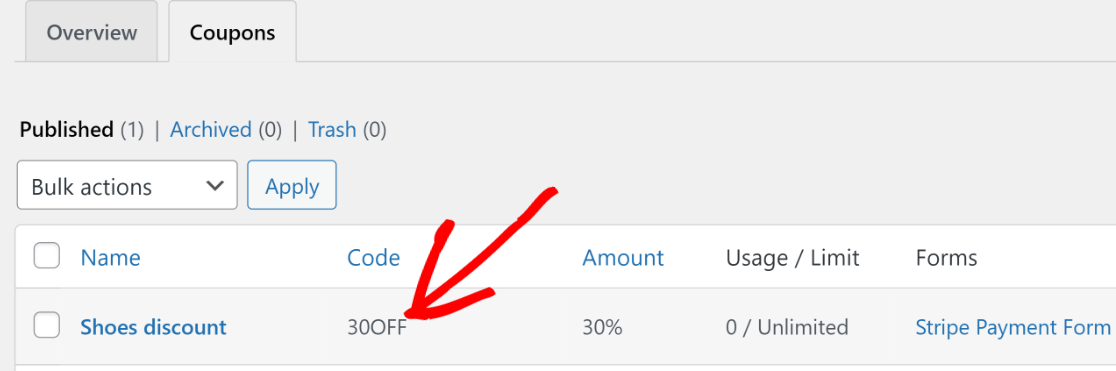The width and height of the screenshot is (1116, 371).
Task: Select the Coupons tab
Action: pos(232,32)
